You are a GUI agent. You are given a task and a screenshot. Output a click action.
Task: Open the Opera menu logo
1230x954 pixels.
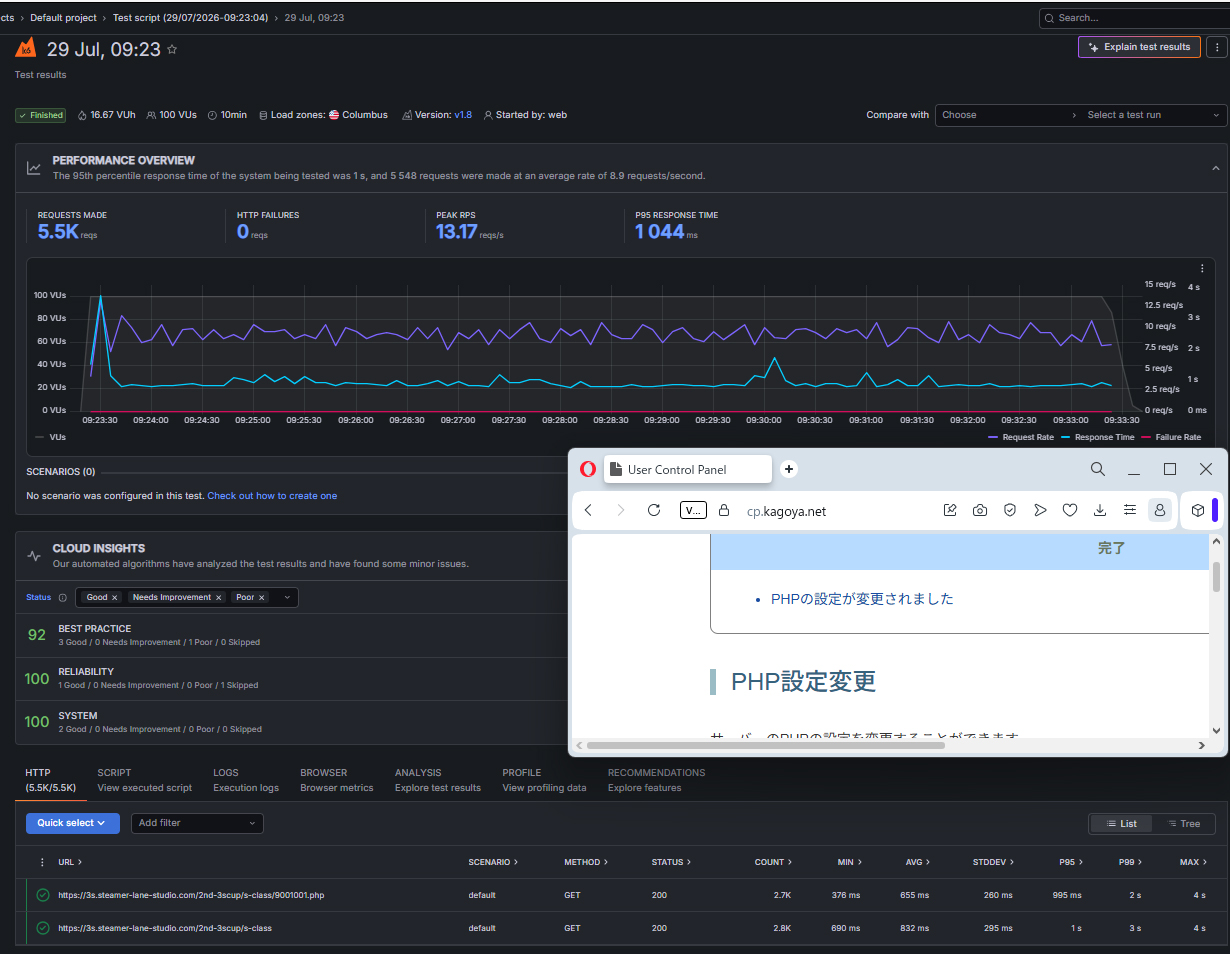[588, 469]
